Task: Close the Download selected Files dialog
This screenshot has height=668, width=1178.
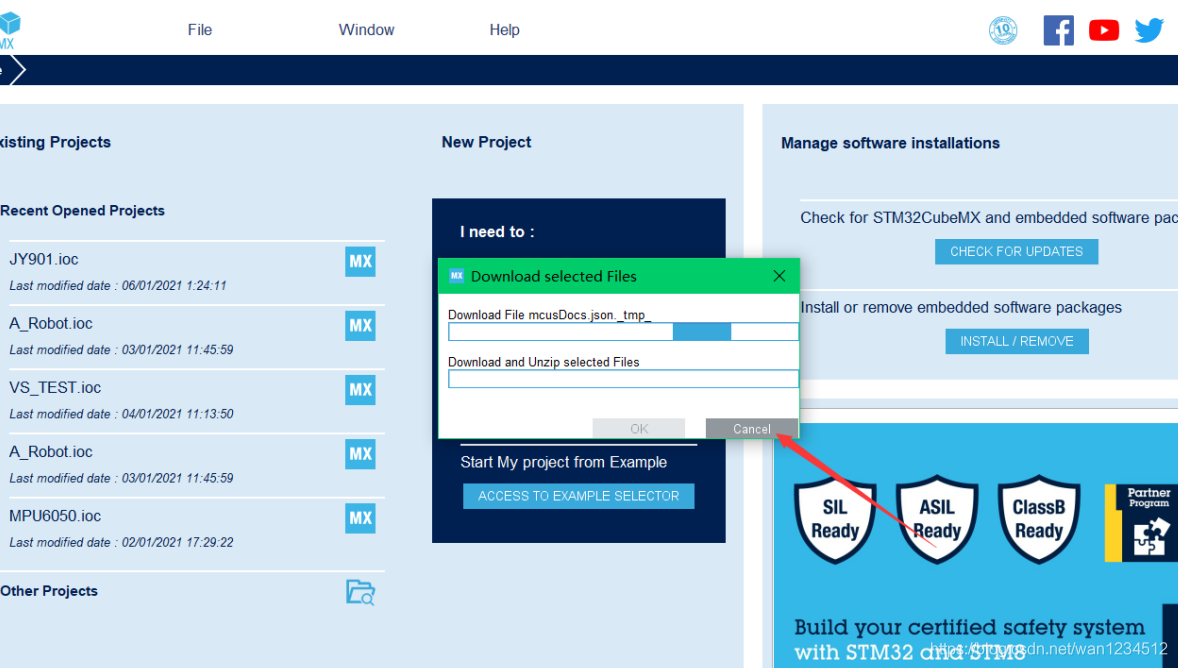Action: click(779, 276)
